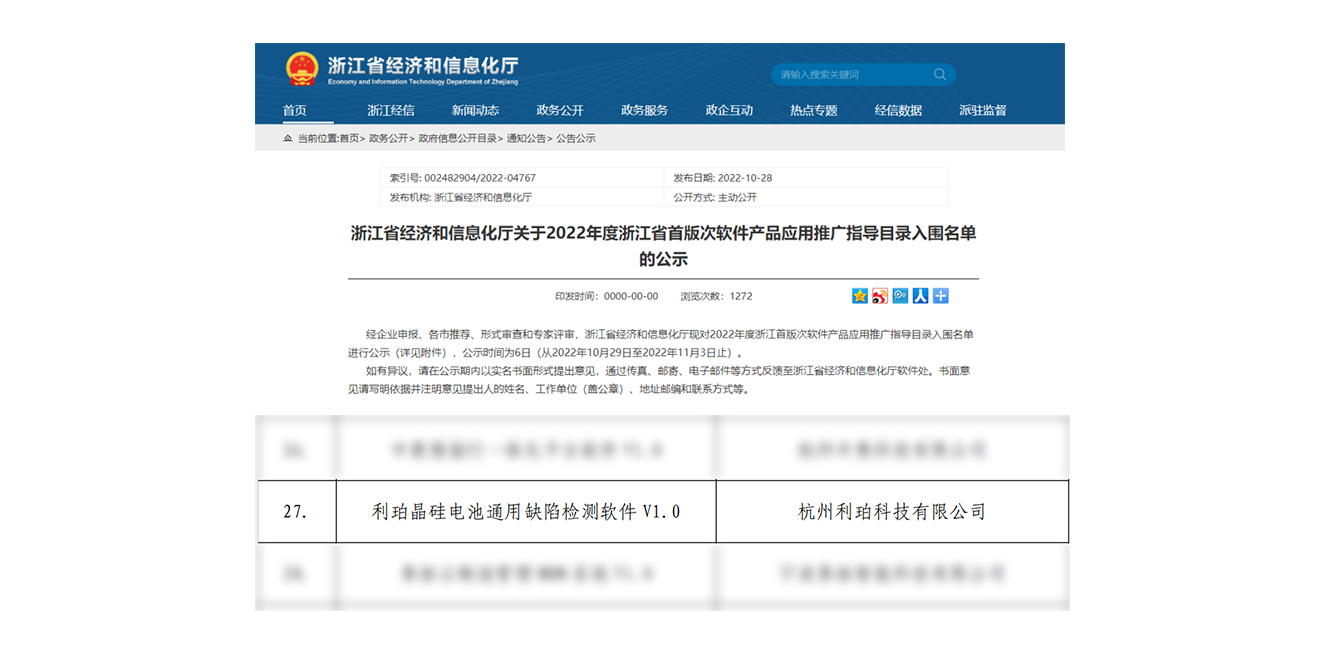The height and width of the screenshot is (655, 1325).
Task: Share to Tencent Weibo icon
Action: [900, 296]
